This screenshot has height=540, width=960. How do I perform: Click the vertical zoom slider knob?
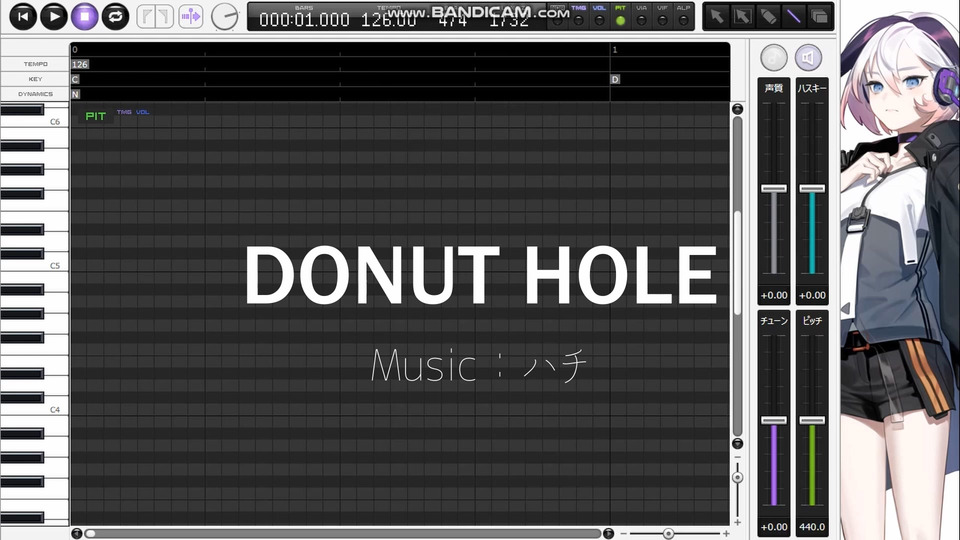(737, 478)
